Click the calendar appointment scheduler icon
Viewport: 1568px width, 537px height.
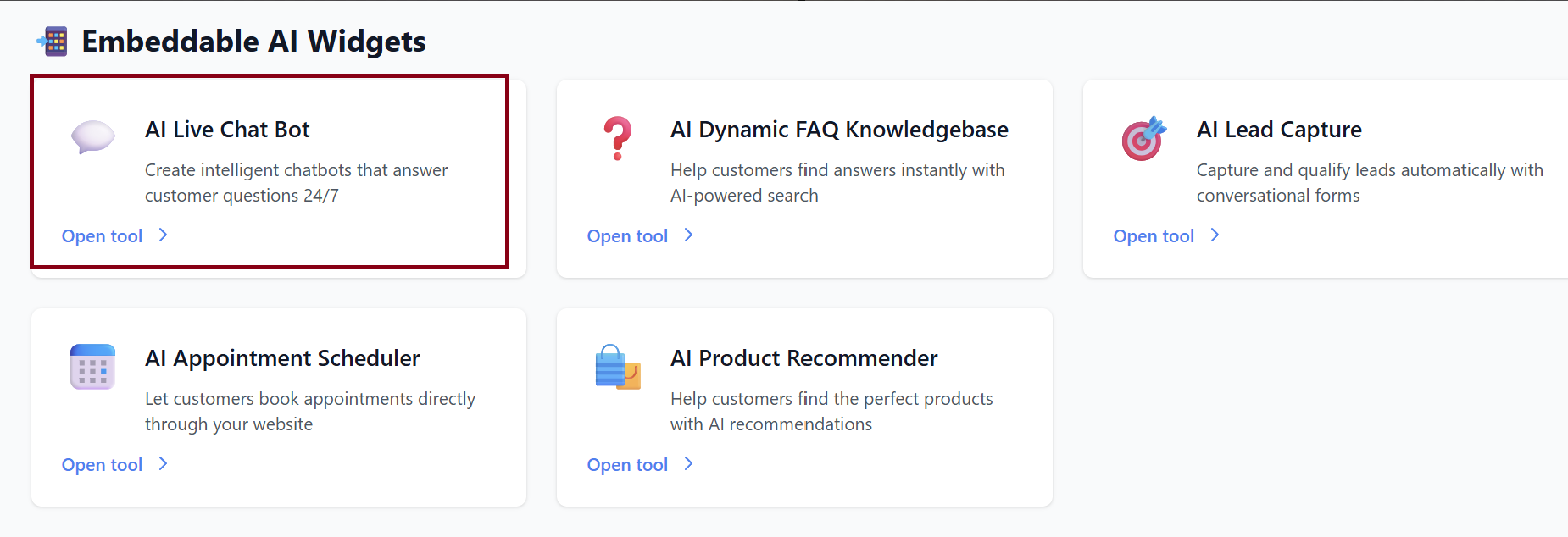point(92,367)
